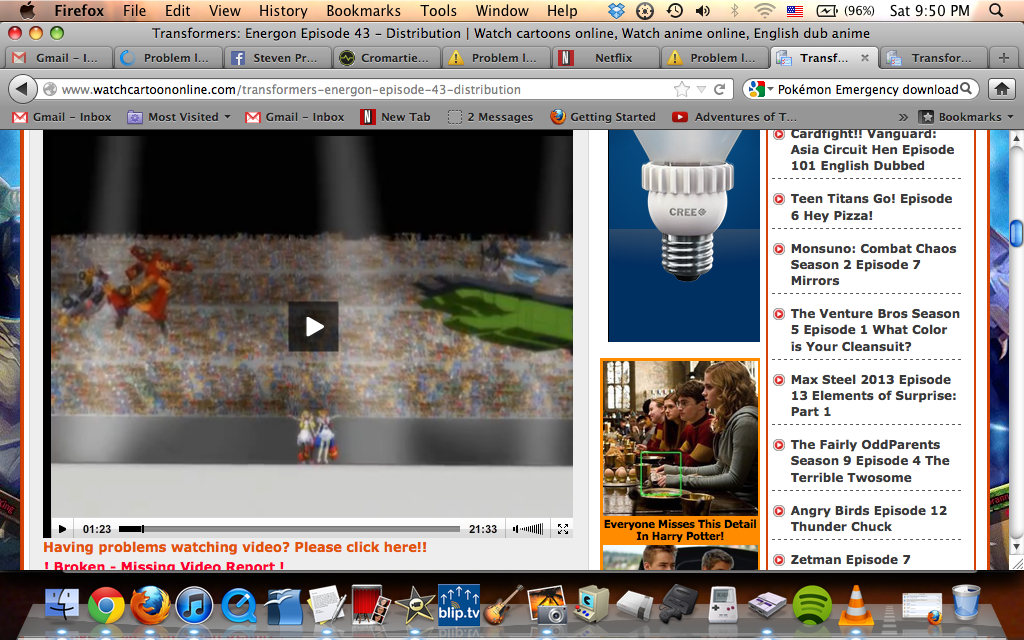
Task: Open Max Steel 2013 Episode 13 link
Action: click(873, 395)
